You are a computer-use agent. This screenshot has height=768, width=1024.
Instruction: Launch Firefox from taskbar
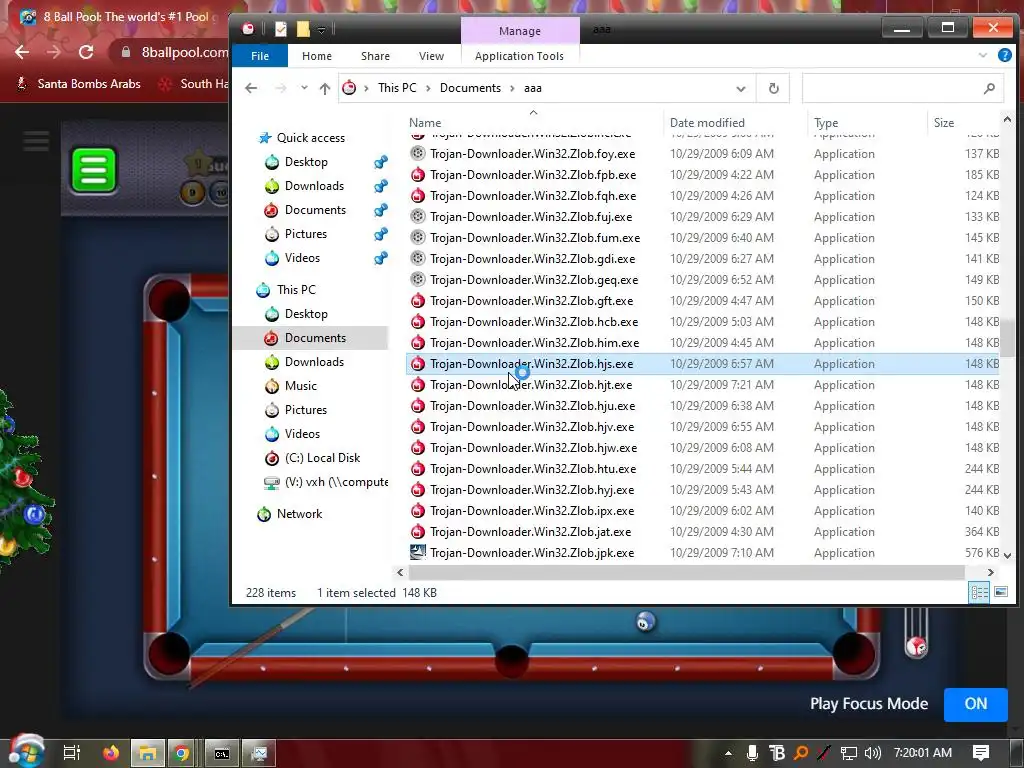(x=111, y=753)
